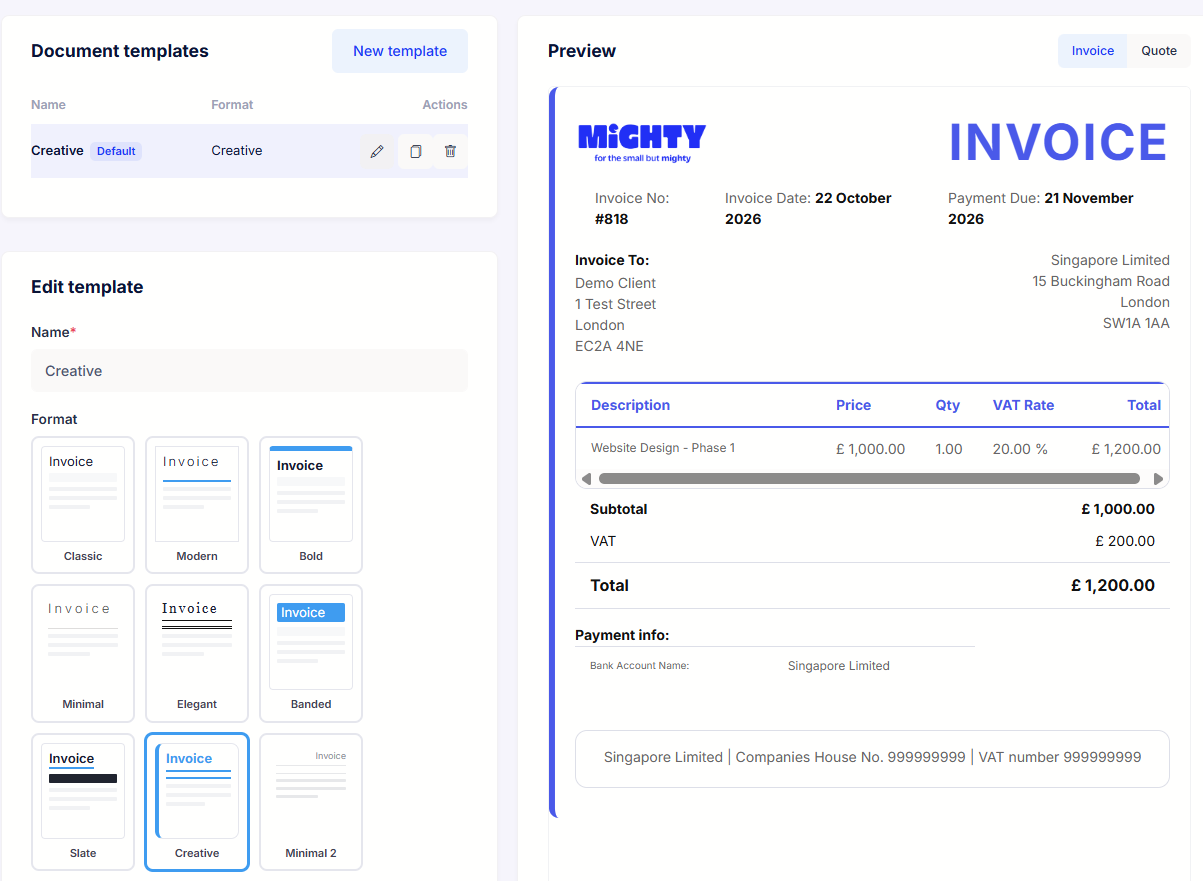This screenshot has height=881, width=1203.
Task: Click the New template button
Action: click(400, 51)
